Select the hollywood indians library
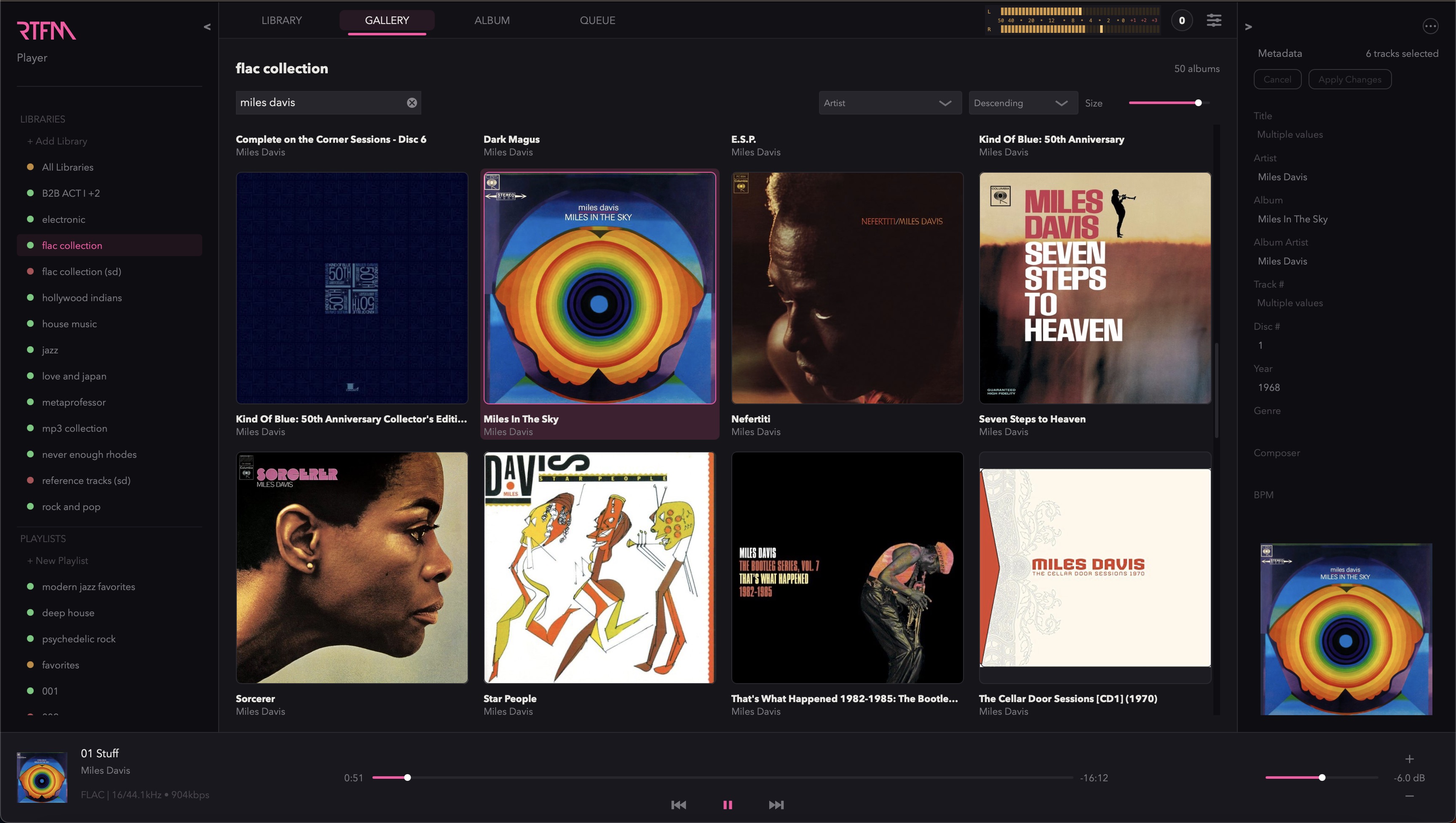 click(110, 298)
